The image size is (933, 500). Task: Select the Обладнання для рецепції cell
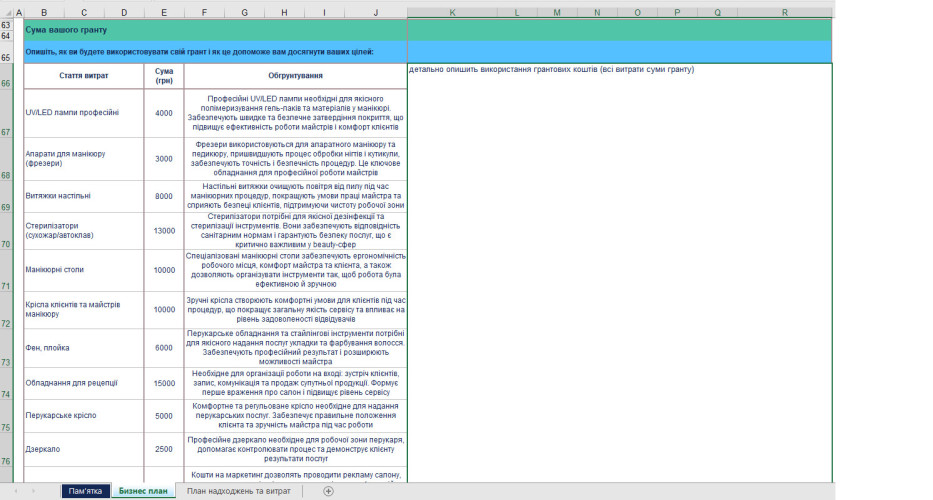tap(84, 383)
